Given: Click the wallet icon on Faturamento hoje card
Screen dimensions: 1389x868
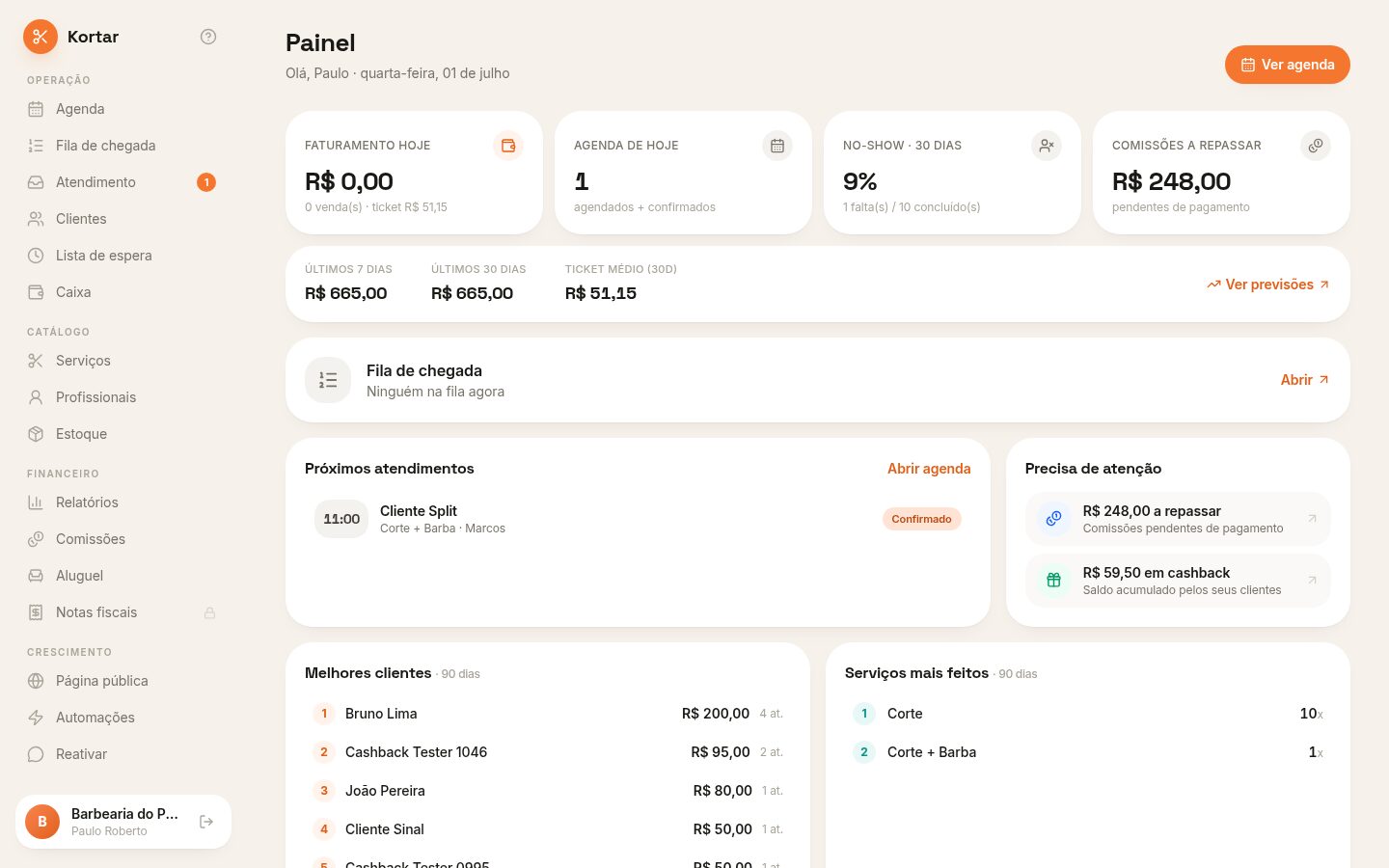Looking at the screenshot, I should pos(508,146).
